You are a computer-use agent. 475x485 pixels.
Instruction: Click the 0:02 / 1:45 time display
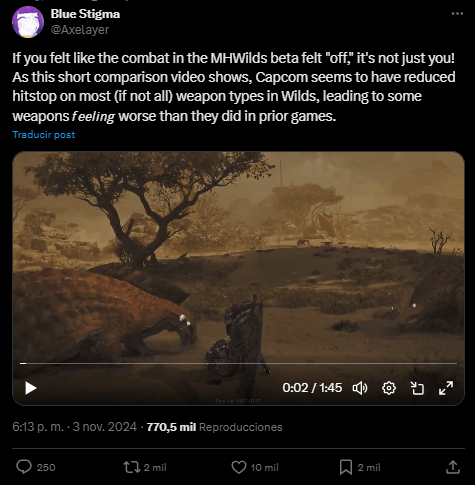[312, 388]
